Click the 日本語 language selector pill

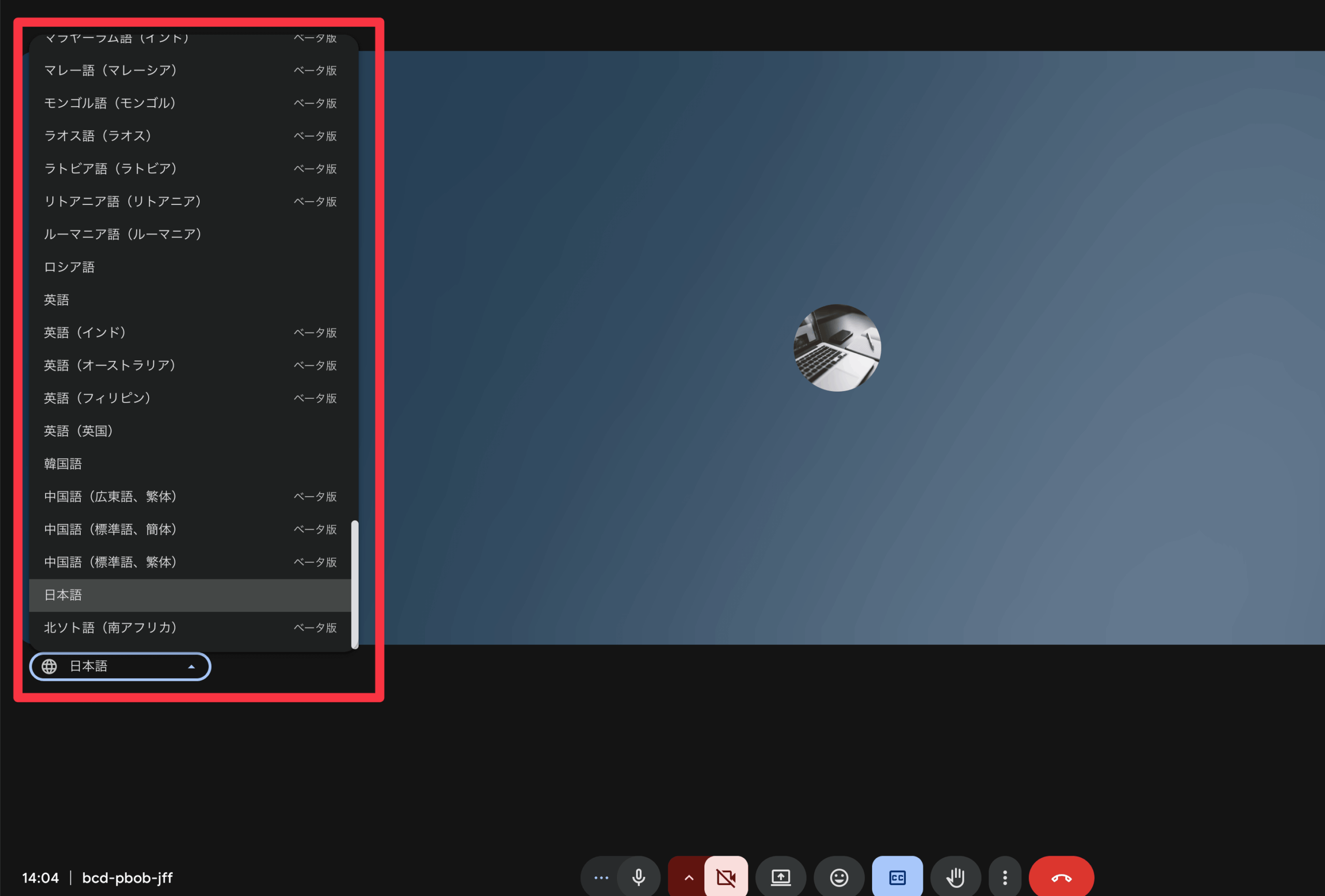(x=120, y=666)
